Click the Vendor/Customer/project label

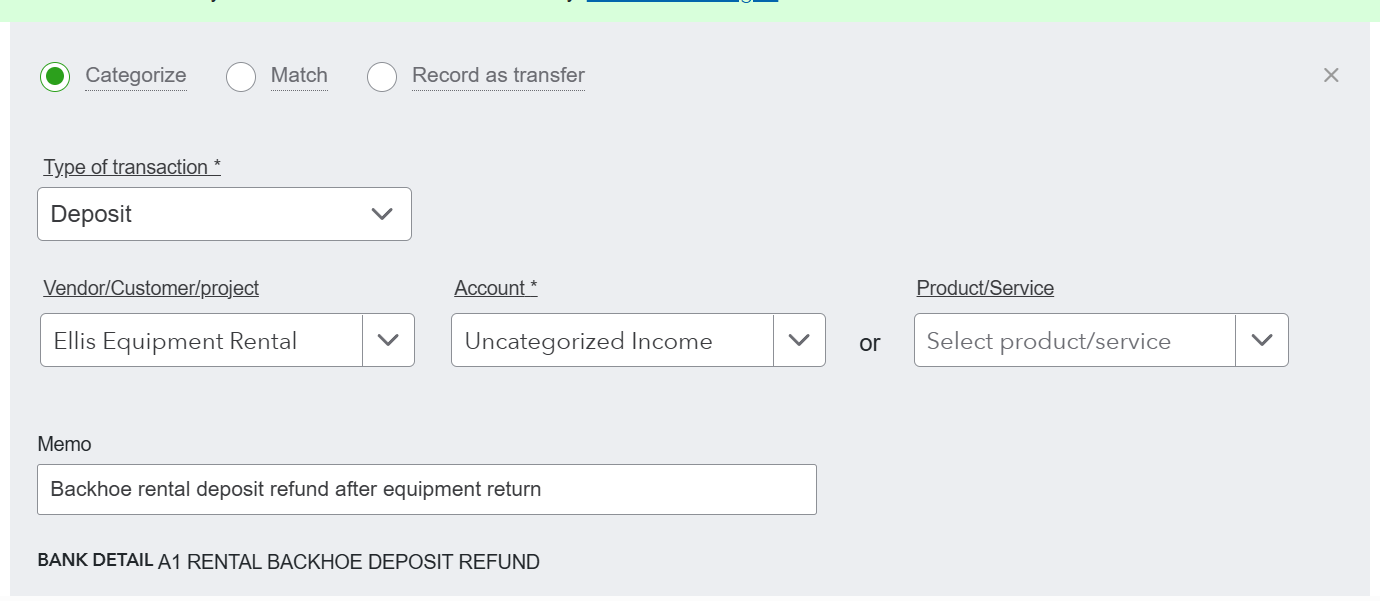pyautogui.click(x=151, y=288)
